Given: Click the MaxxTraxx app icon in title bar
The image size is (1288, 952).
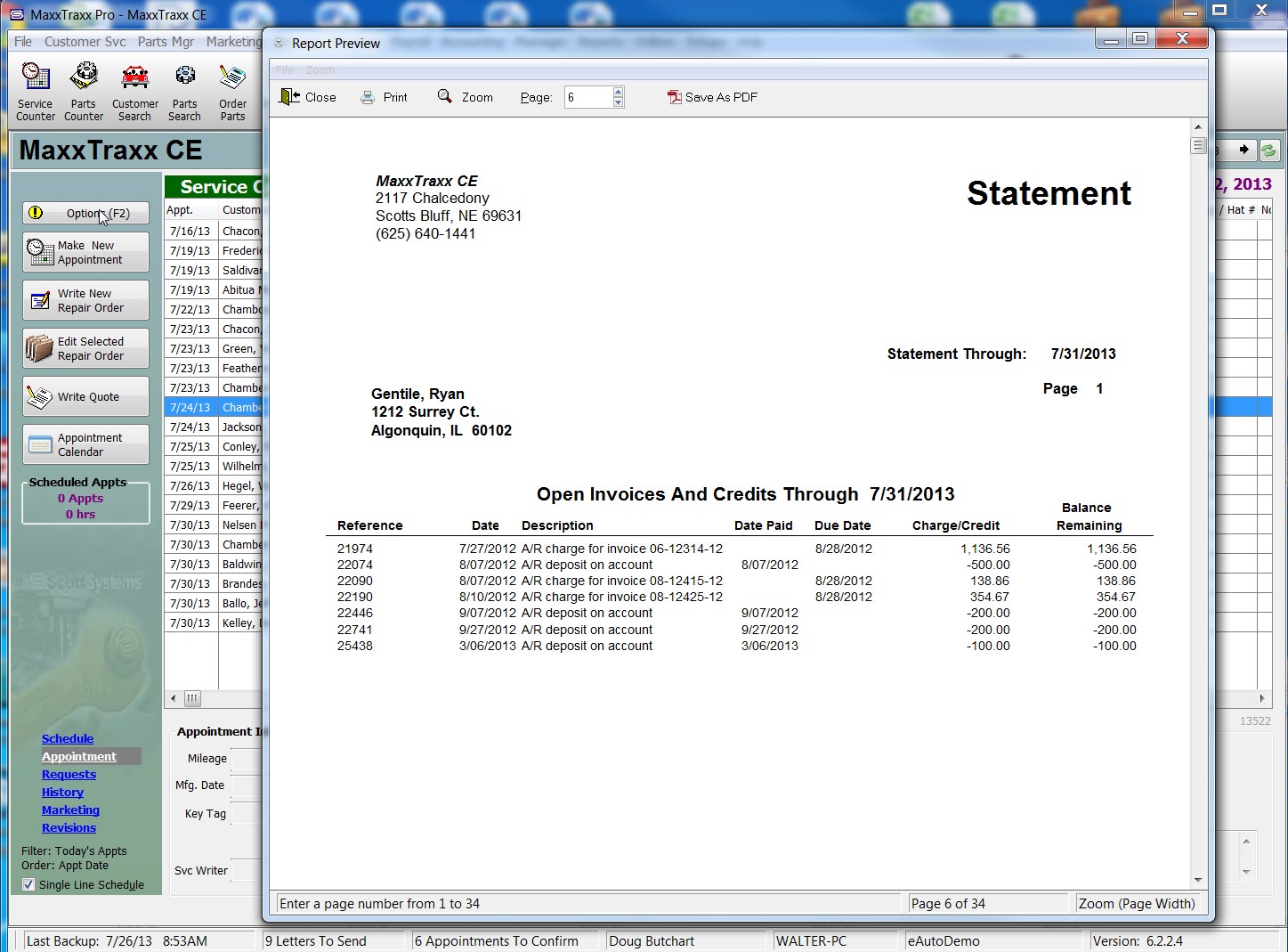Looking at the screenshot, I should point(16,14).
